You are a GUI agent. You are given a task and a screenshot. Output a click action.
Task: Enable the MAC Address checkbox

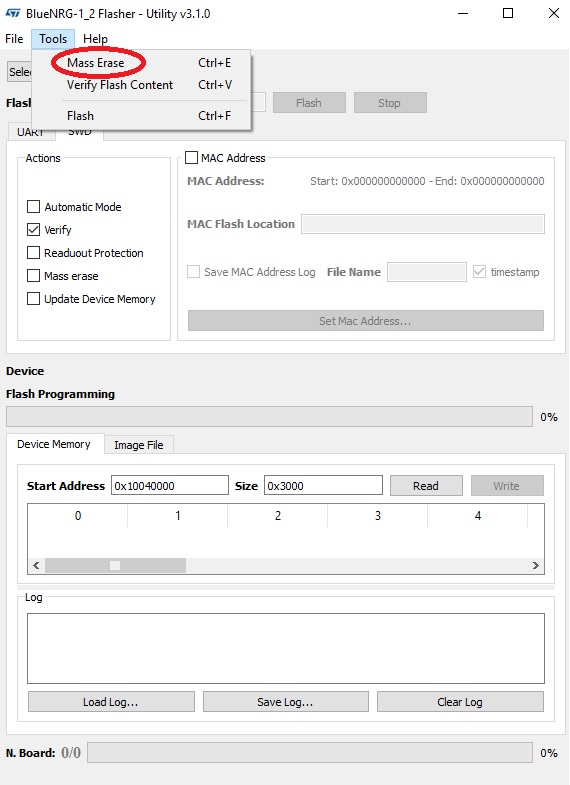click(192, 158)
